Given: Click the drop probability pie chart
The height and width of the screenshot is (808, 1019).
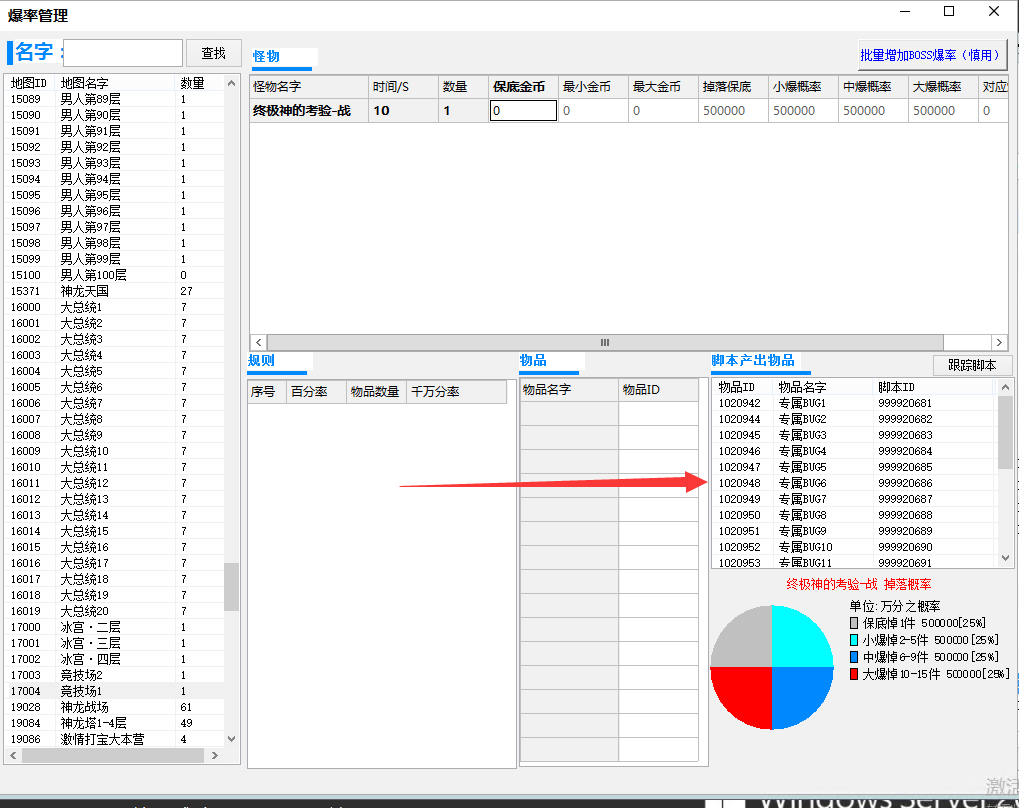Looking at the screenshot, I should 772,667.
